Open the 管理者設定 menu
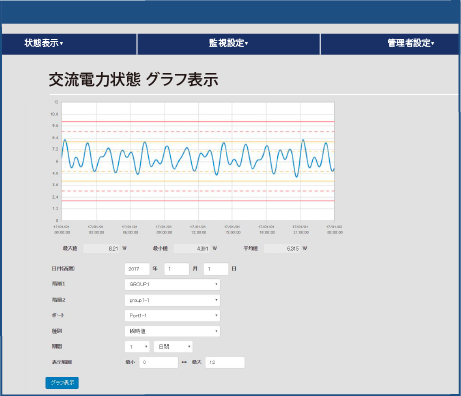The image size is (461, 396). coord(410,43)
